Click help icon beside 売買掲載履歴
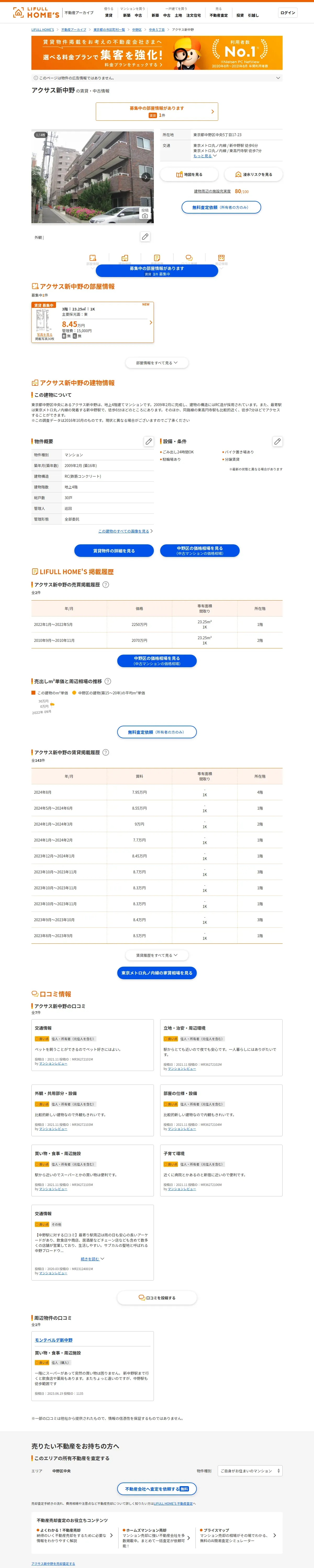This screenshot has height=1568, width=314. pyautogui.click(x=105, y=584)
